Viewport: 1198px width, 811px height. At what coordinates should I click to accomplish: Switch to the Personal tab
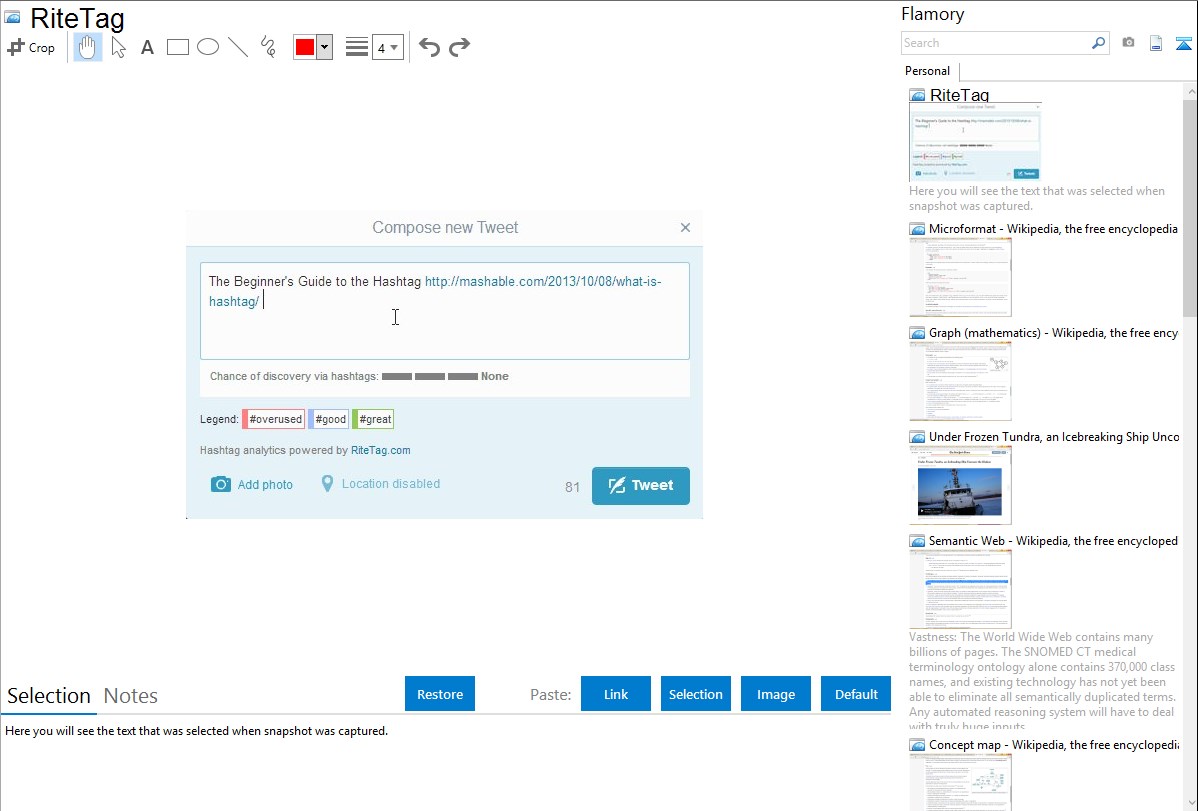click(x=928, y=71)
